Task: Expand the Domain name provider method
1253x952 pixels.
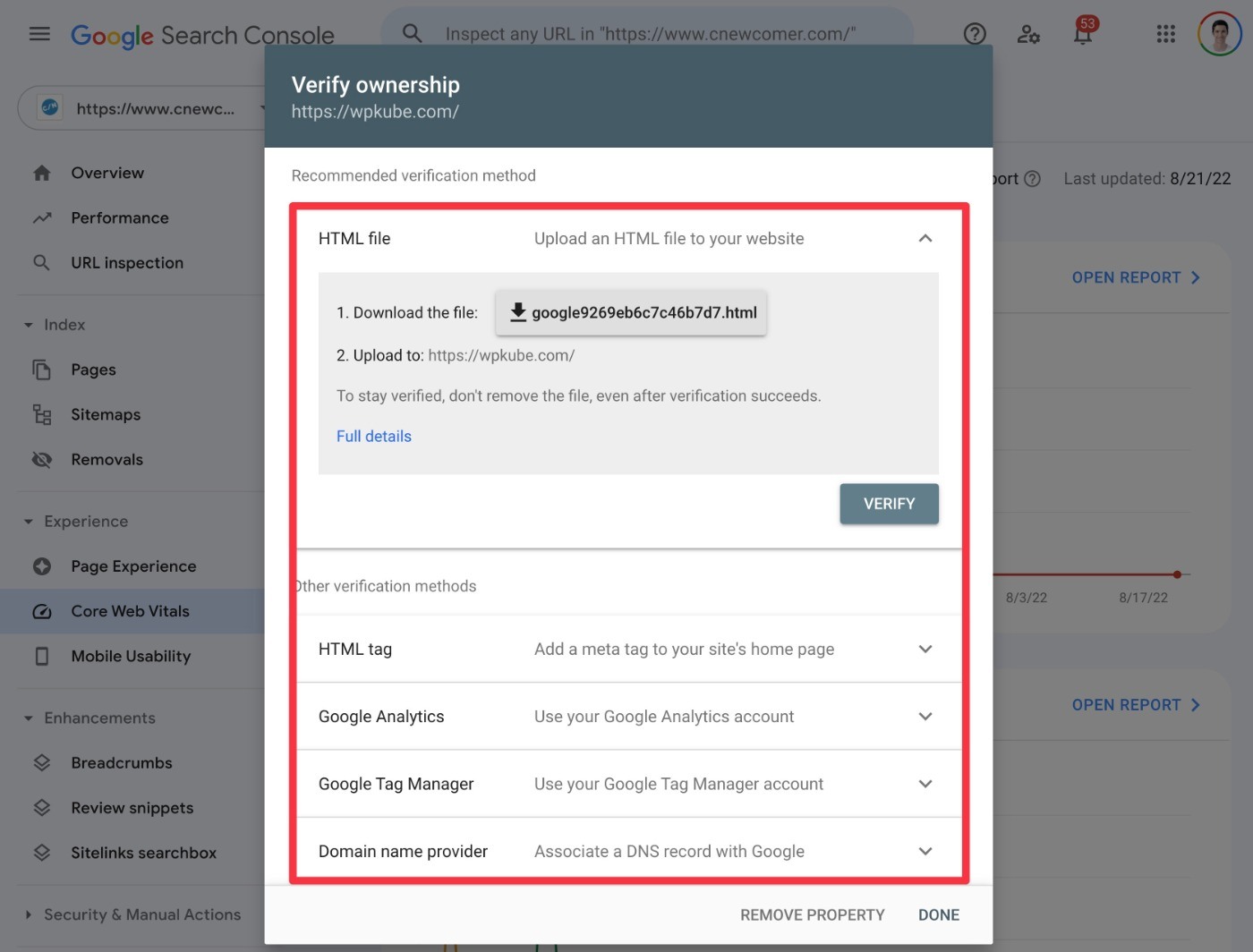Action: click(x=925, y=851)
